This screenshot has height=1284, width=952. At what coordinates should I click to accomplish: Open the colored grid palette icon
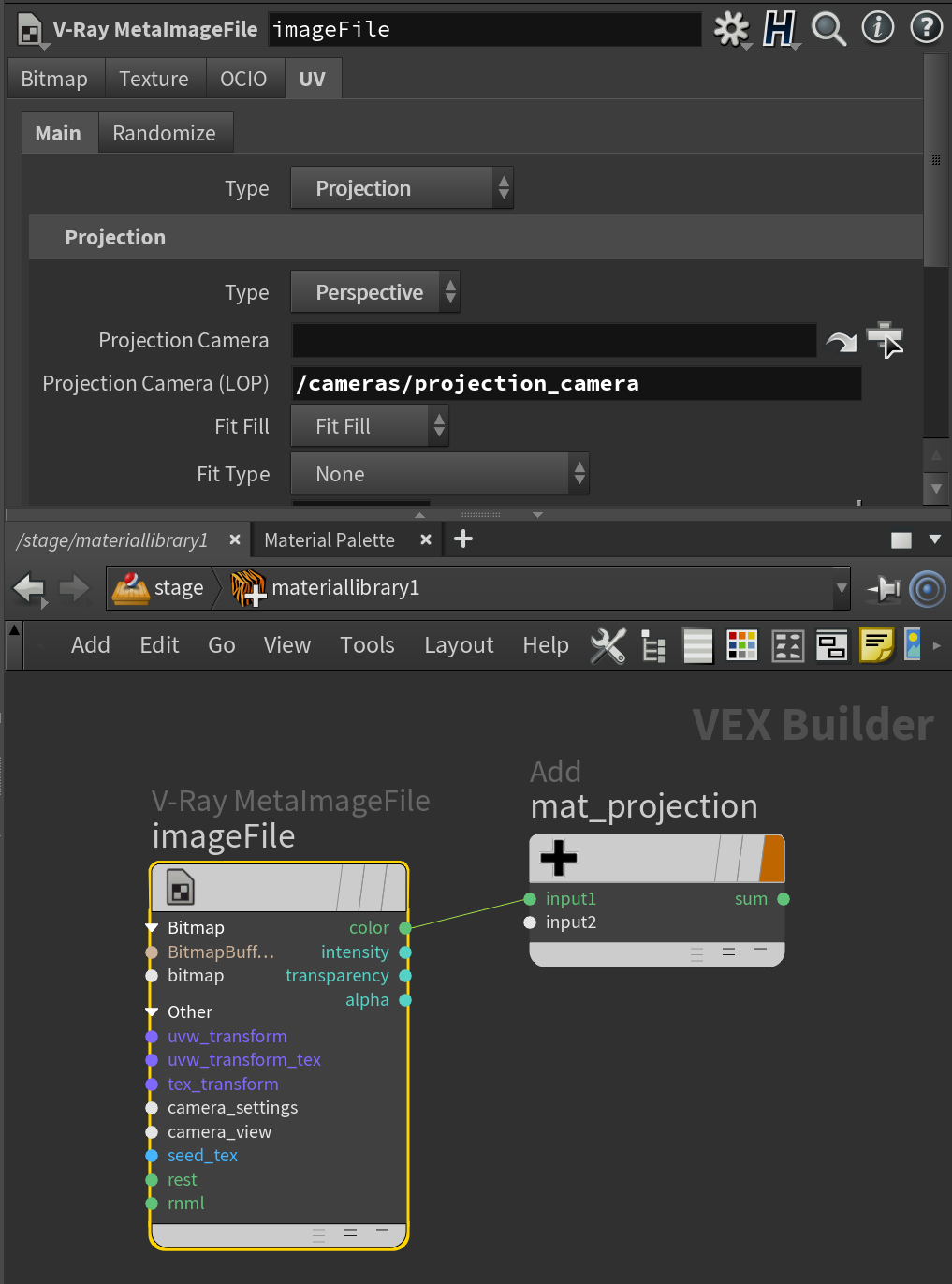[x=742, y=645]
